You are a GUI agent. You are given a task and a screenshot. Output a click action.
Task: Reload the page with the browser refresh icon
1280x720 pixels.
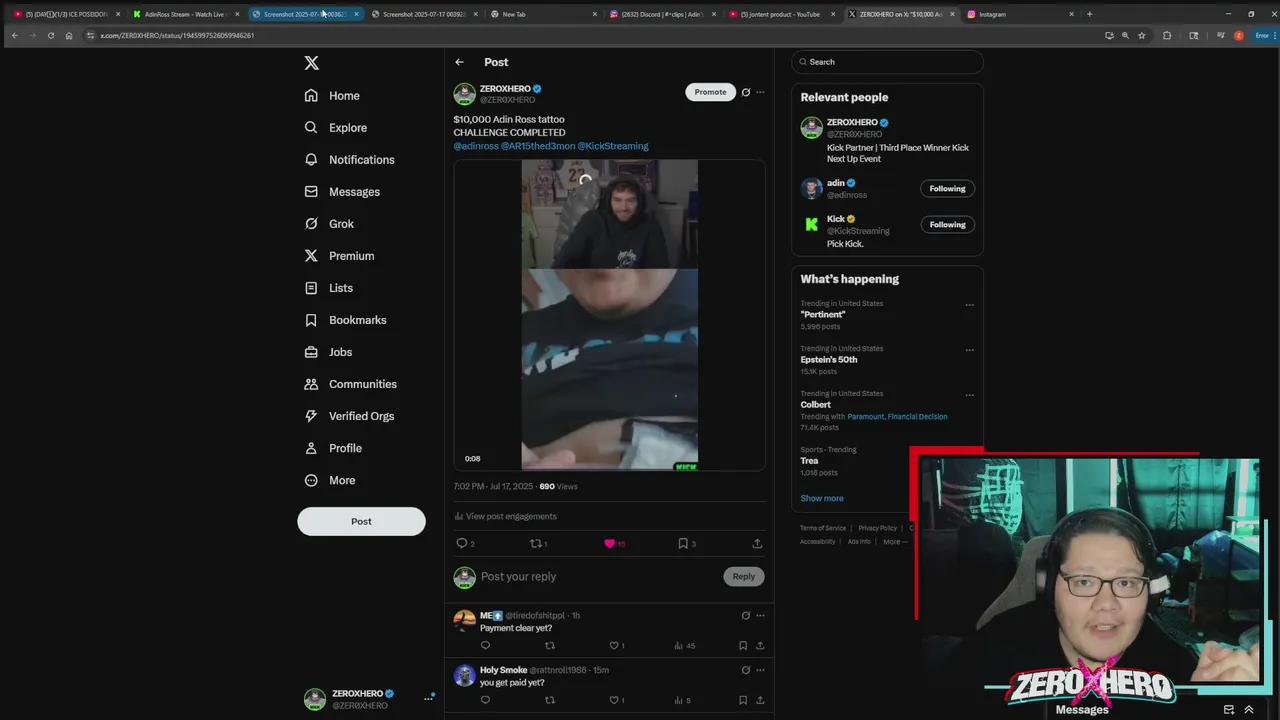(51, 35)
